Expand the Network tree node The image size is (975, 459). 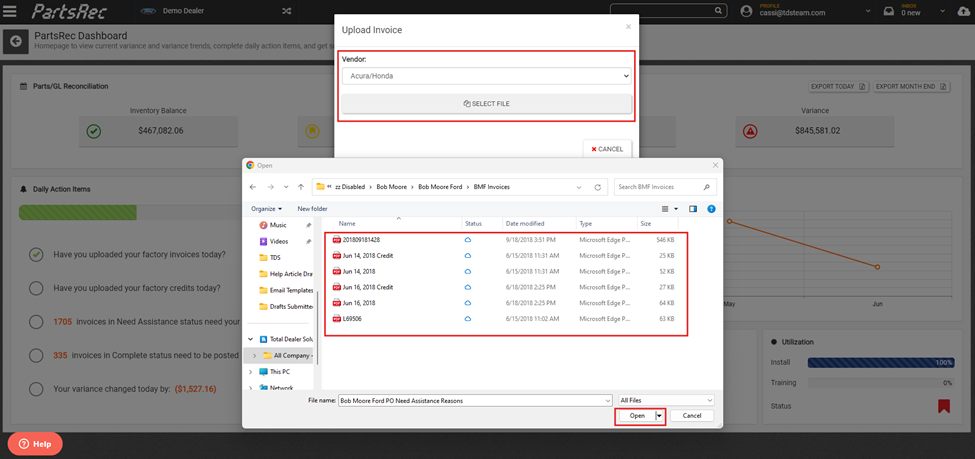click(250, 388)
